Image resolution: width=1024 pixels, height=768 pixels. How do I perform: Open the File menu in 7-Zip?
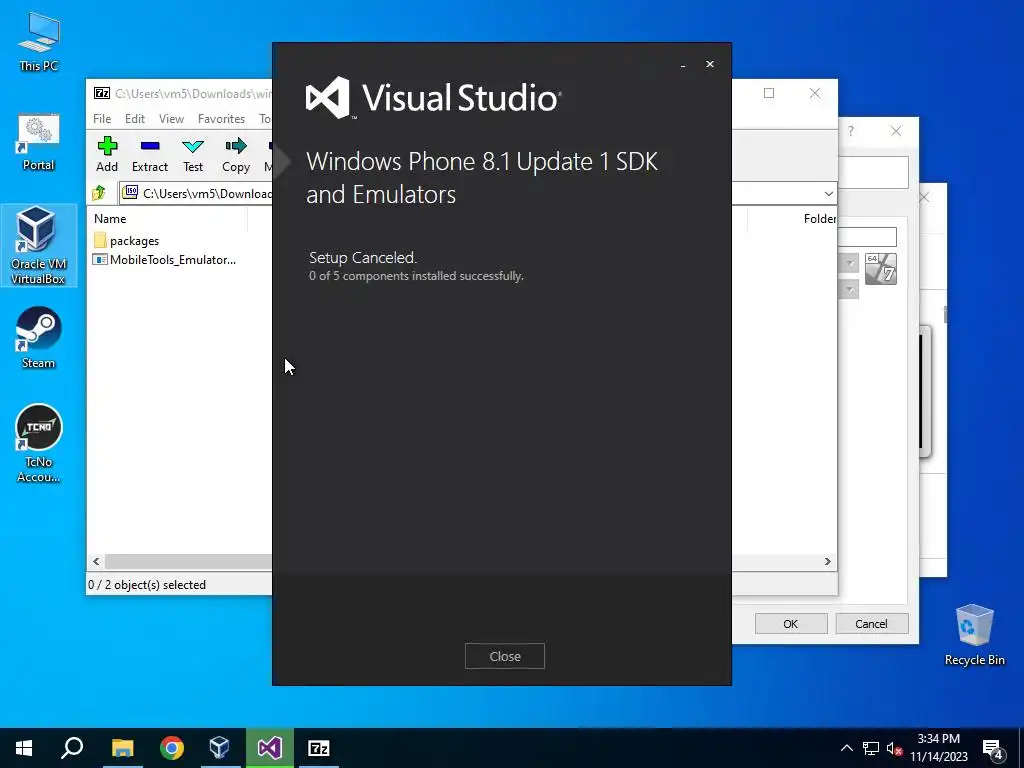coord(102,119)
